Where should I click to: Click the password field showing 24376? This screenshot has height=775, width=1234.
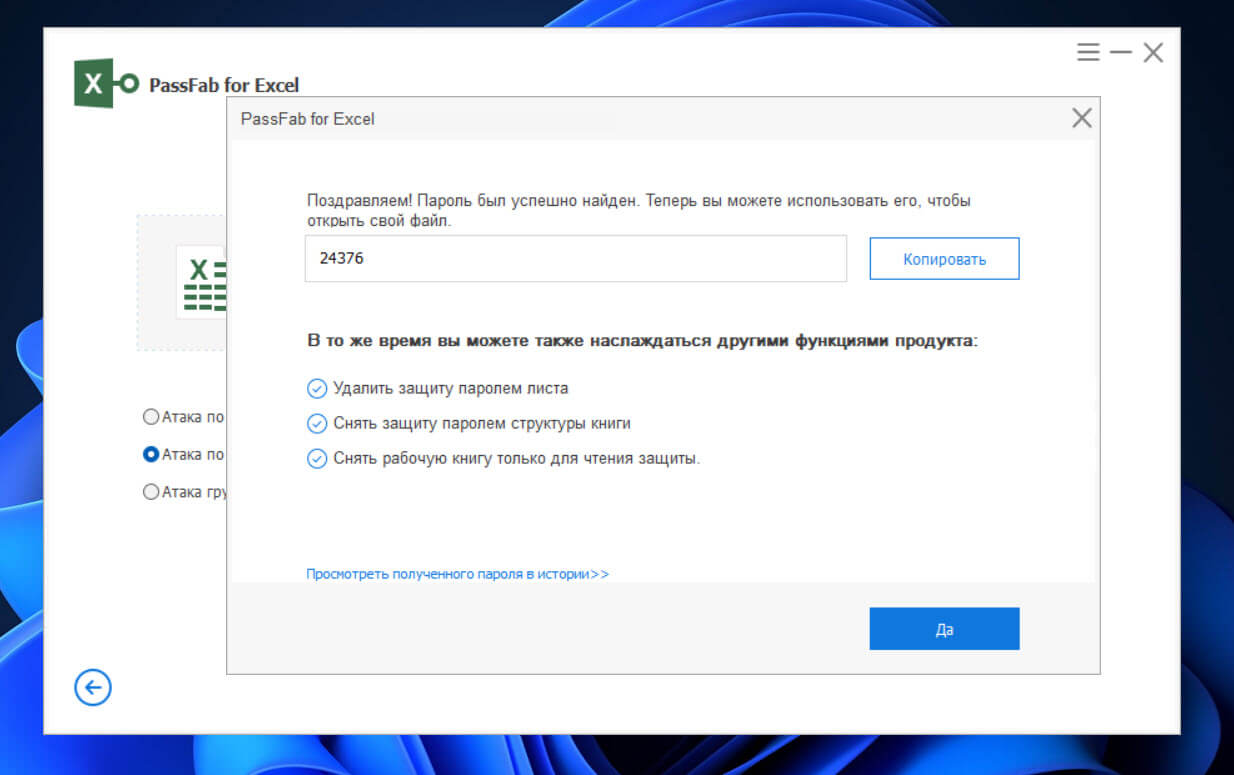(576, 258)
